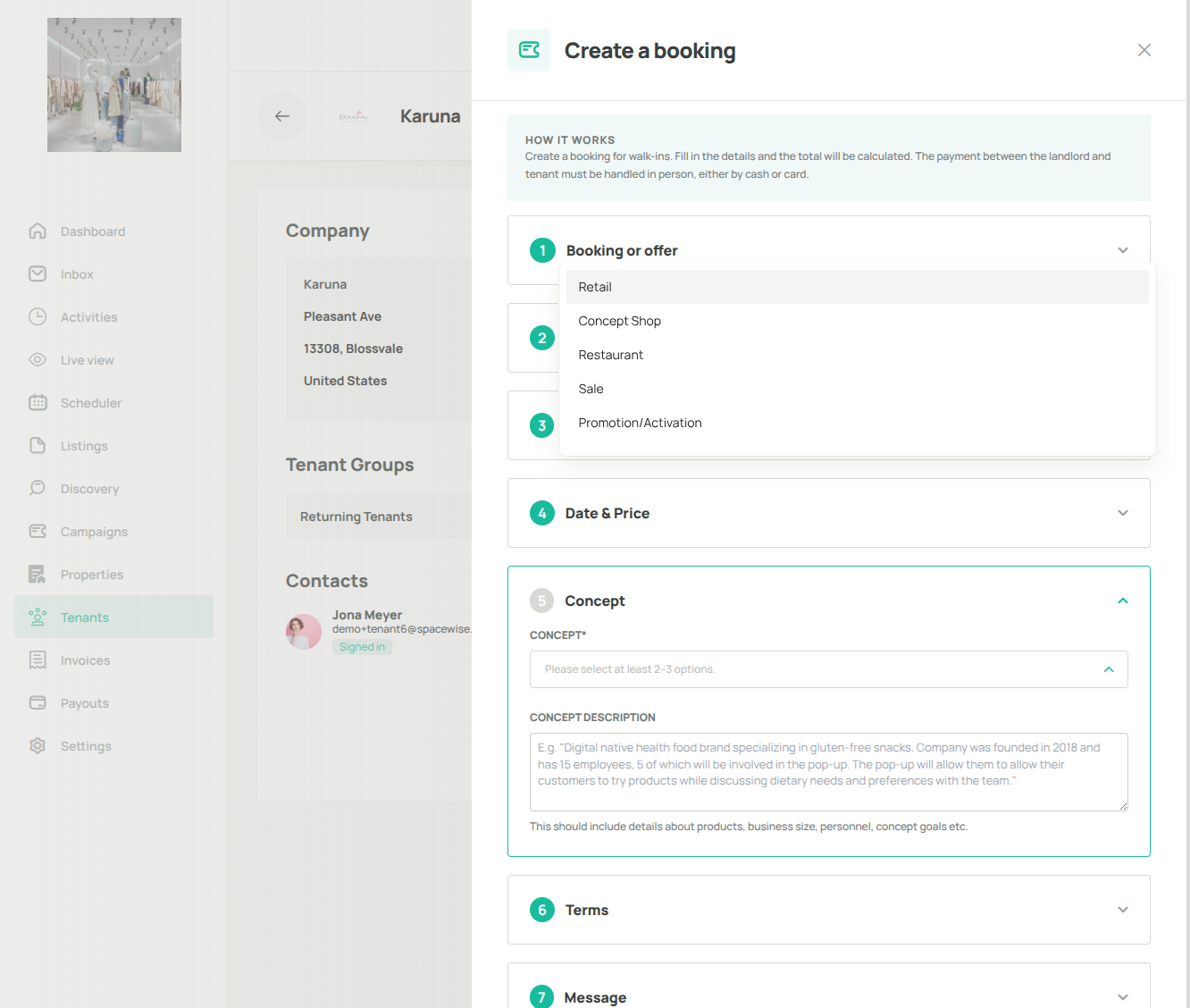This screenshot has height=1008, width=1190.
Task: Open the Payouts page label
Action: pos(85,703)
